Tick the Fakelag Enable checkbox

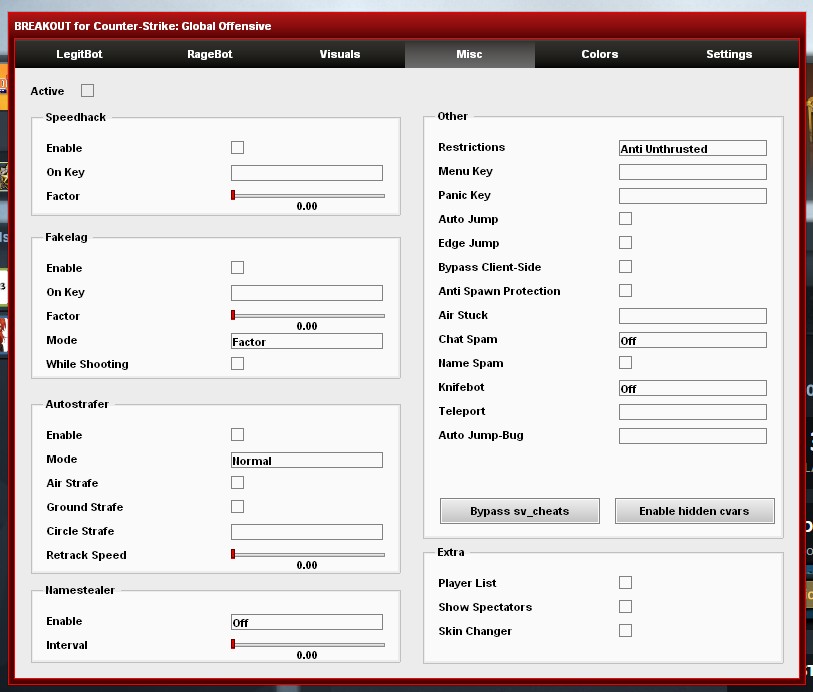[x=237, y=267]
